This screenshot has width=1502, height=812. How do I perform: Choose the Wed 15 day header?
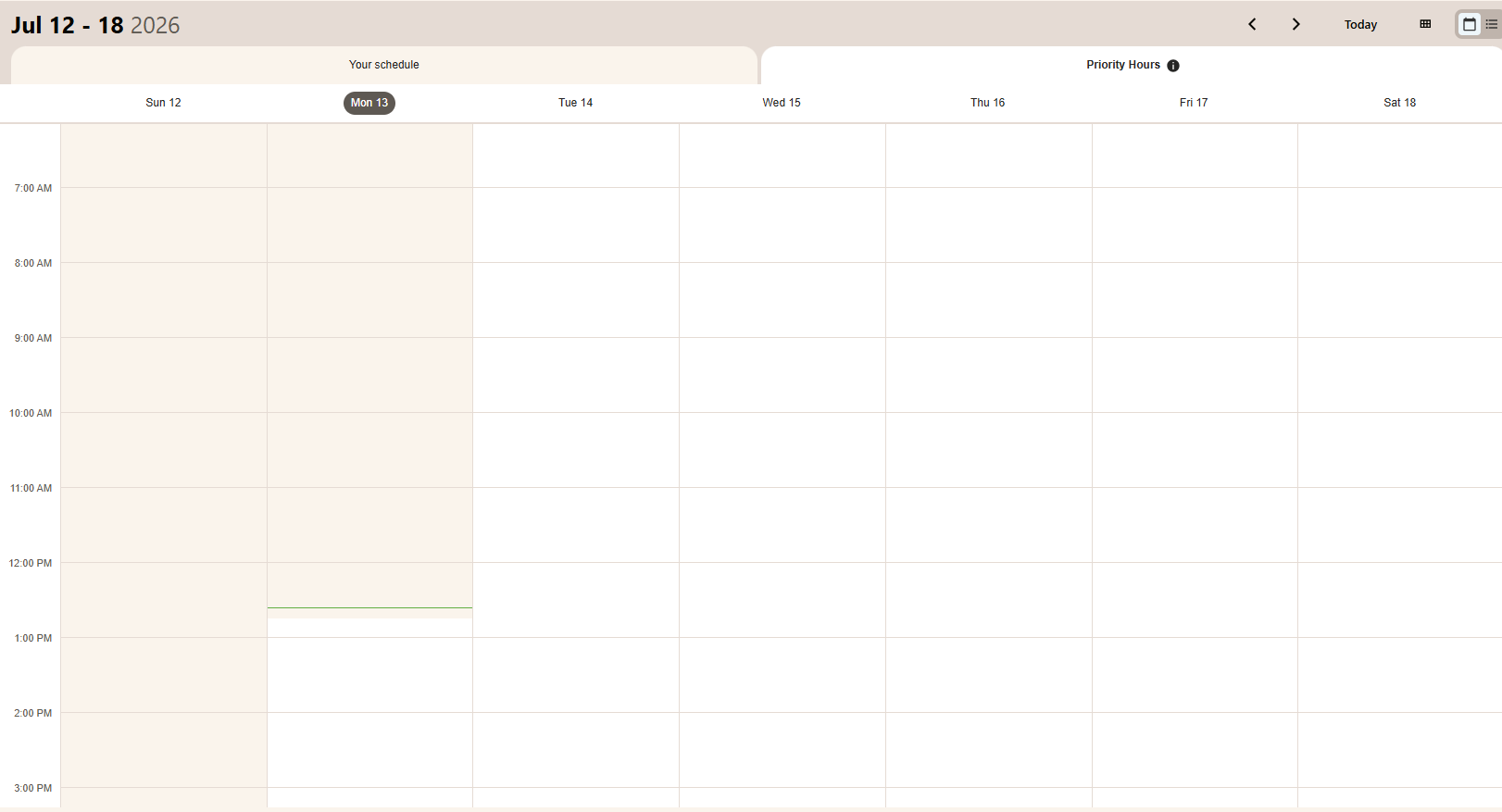tap(782, 103)
